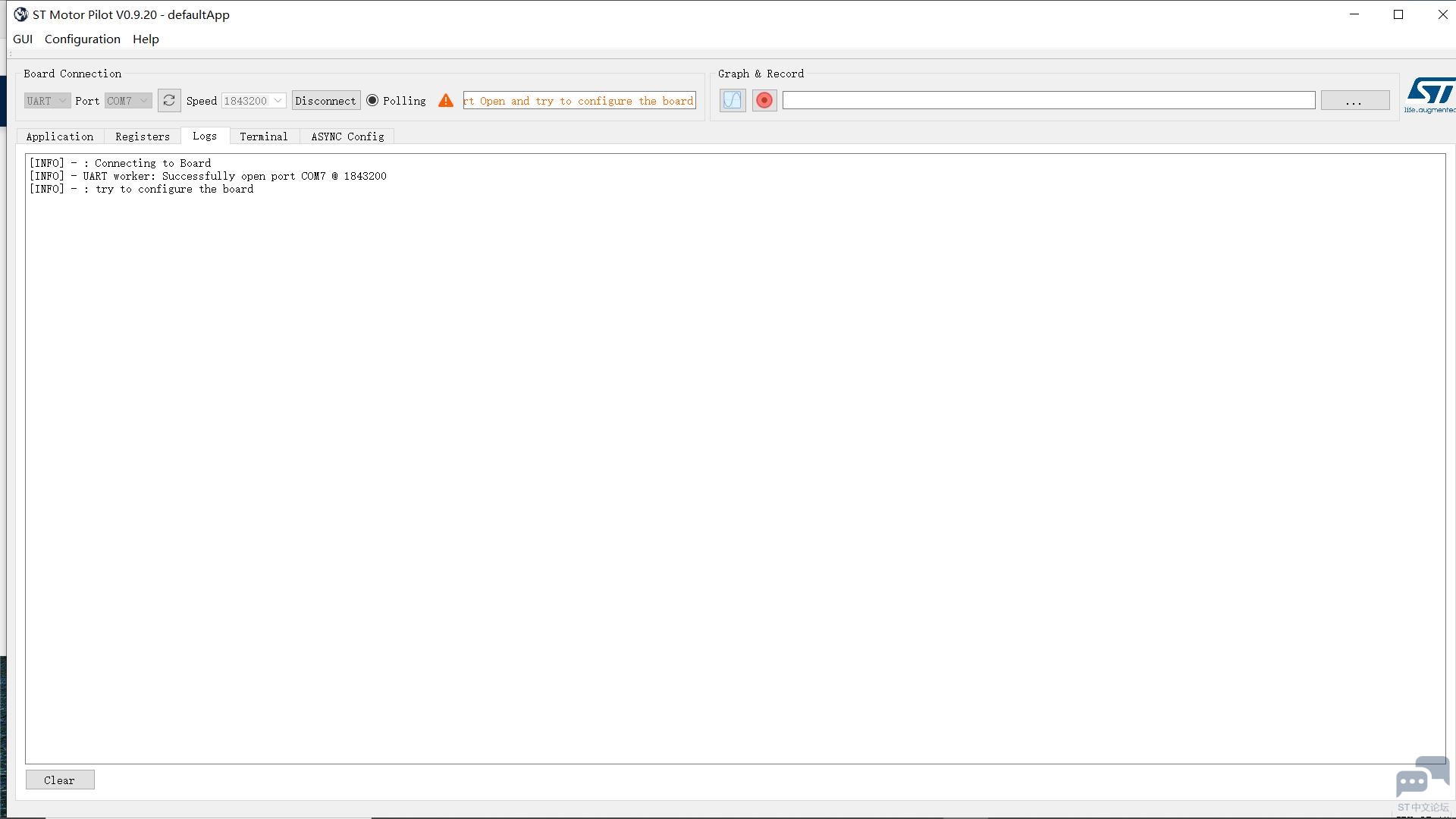Maximize the ST Motor Pilot window
Image resolution: width=1456 pixels, height=819 pixels.
(1398, 14)
